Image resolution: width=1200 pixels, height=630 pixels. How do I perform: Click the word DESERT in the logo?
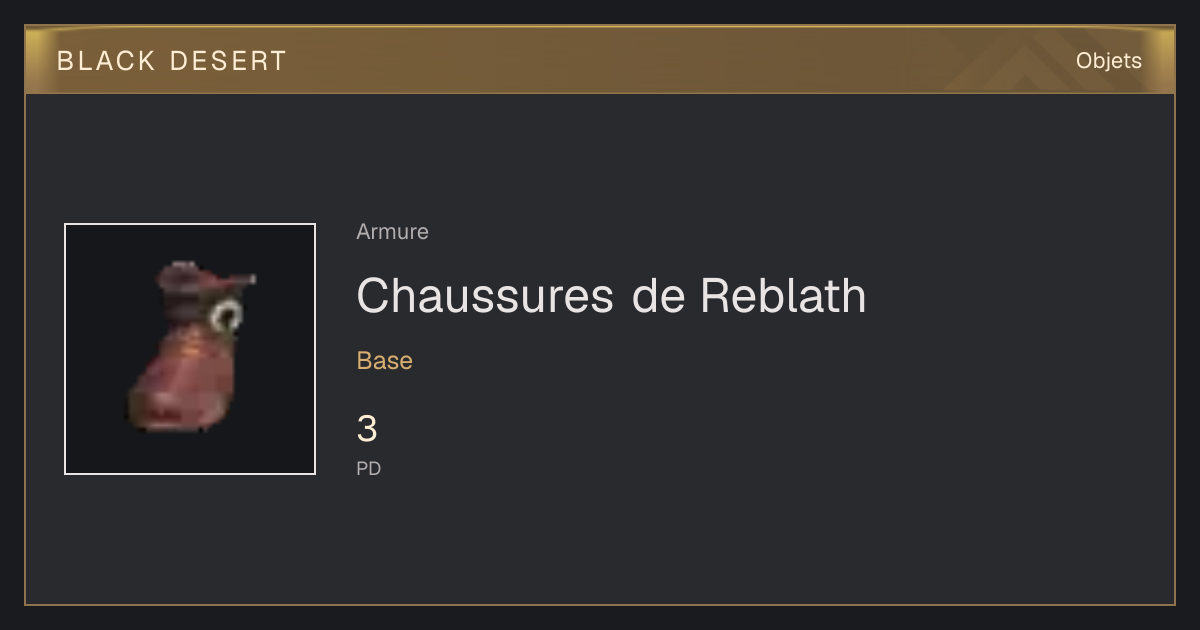coord(229,61)
